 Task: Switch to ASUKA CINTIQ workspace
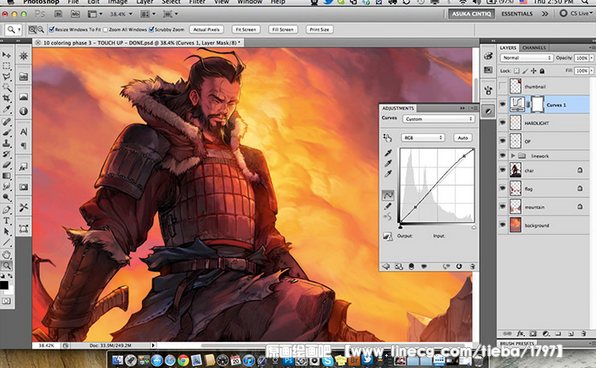471,14
